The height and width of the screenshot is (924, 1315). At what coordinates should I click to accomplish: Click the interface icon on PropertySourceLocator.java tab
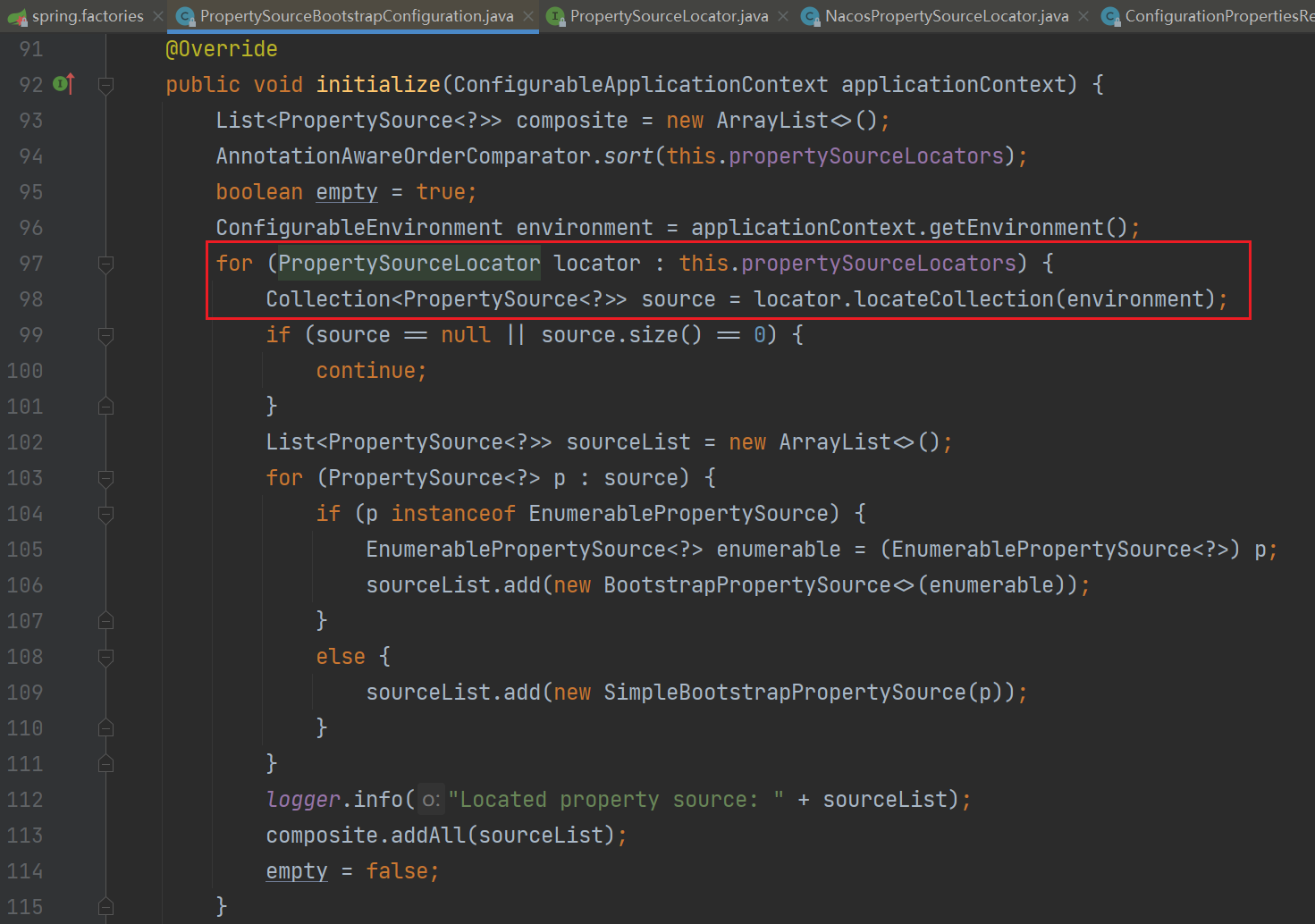click(555, 16)
